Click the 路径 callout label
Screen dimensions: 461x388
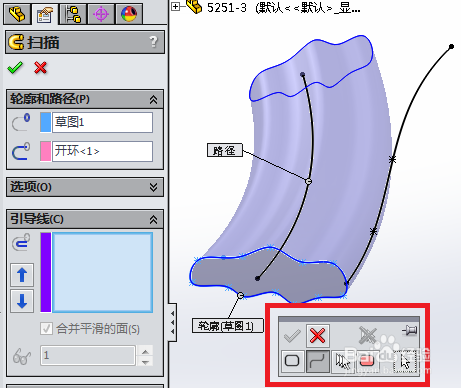click(x=225, y=150)
